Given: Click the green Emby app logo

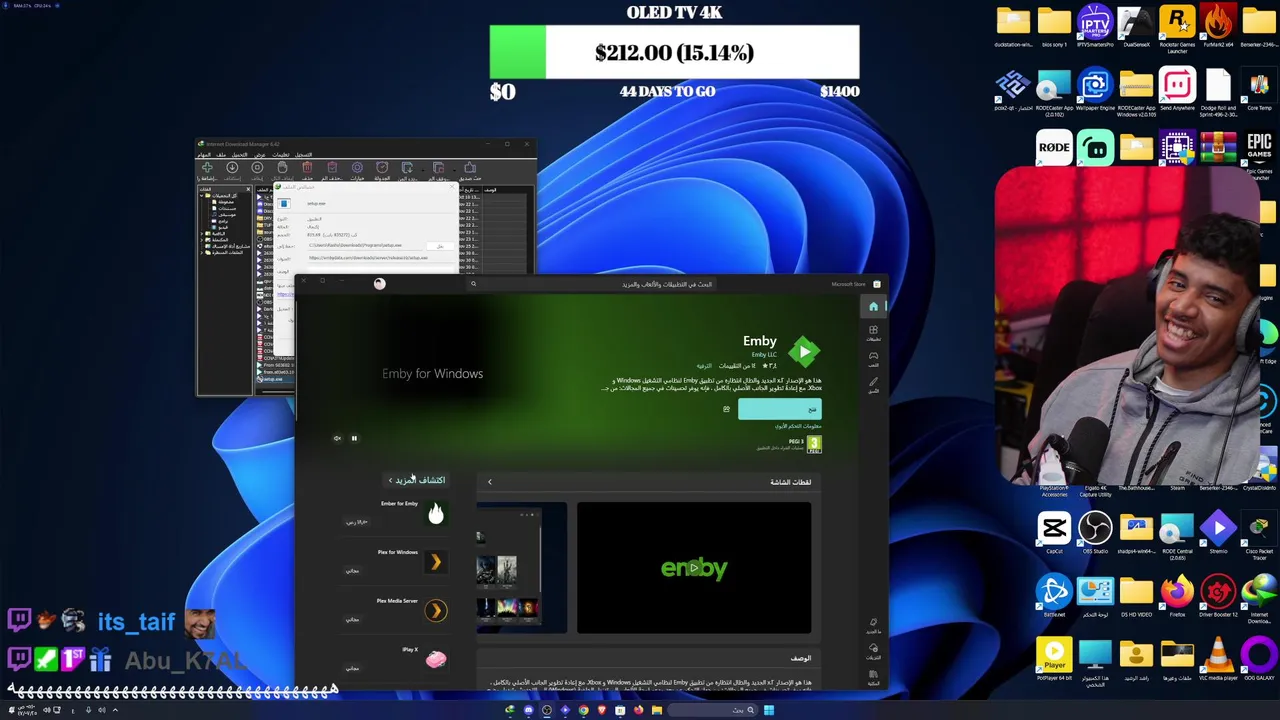Looking at the screenshot, I should 804,352.
